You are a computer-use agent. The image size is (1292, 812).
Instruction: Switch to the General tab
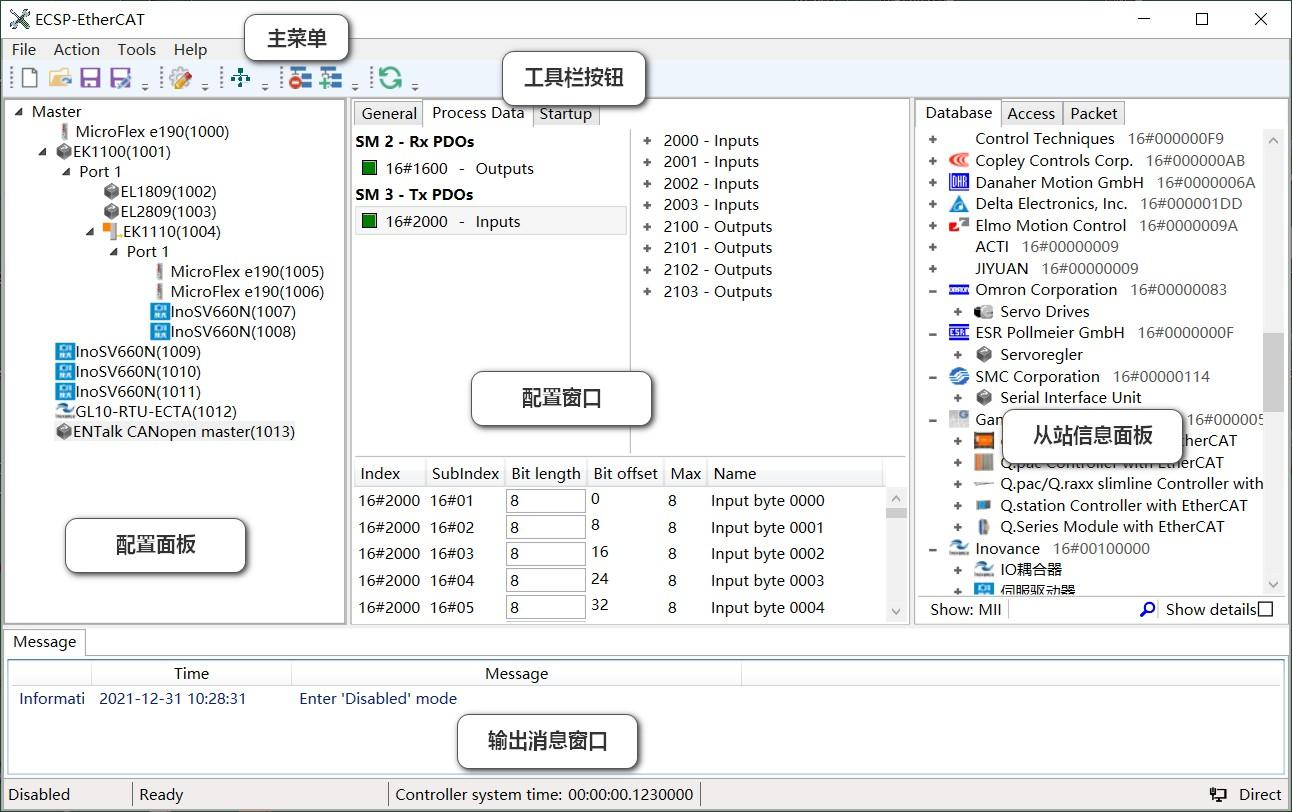[x=389, y=114]
